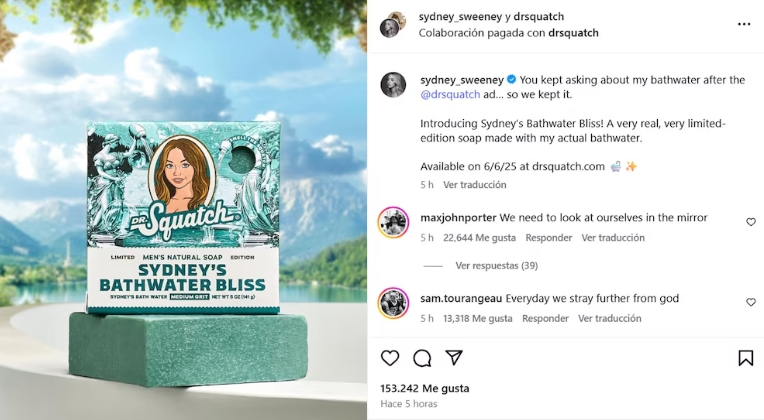
Task: Open the three-dot more options menu
Action: click(744, 24)
